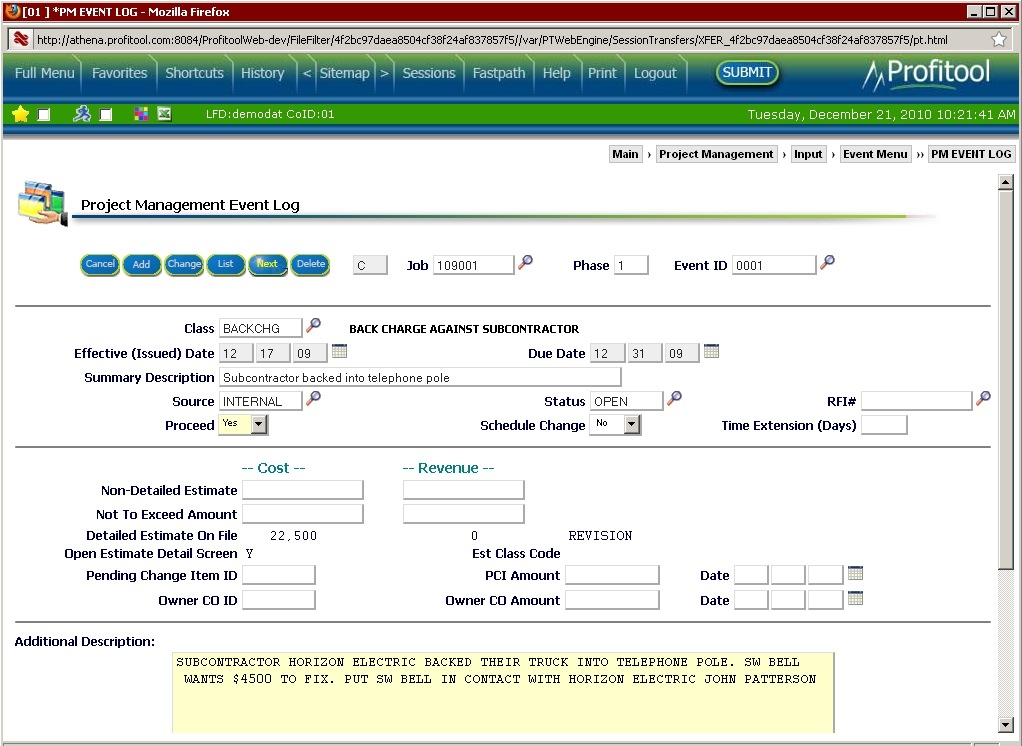Click the page vertical scrollbar down arrow

point(1005,724)
